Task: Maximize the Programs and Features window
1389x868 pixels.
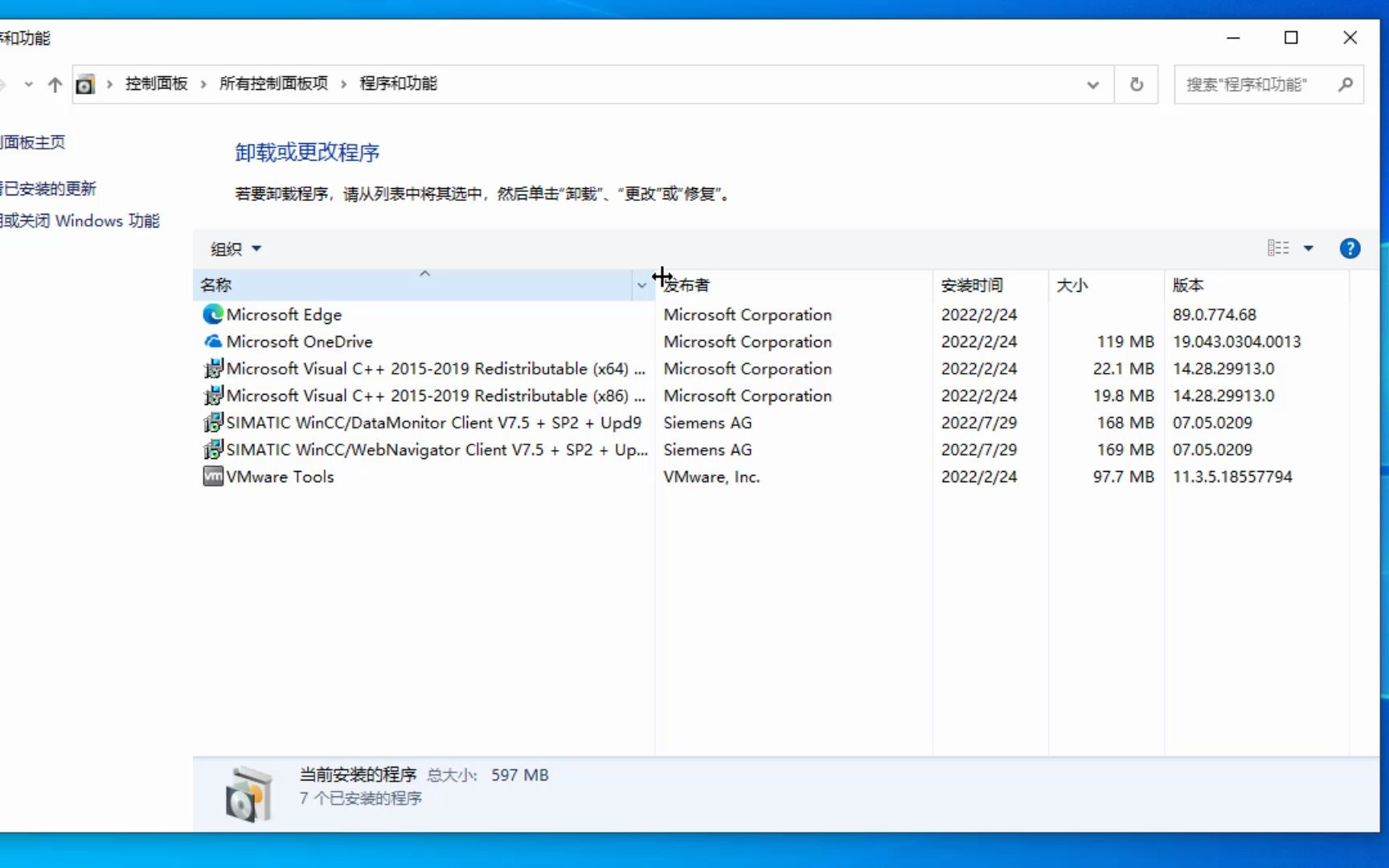Action: [x=1291, y=38]
